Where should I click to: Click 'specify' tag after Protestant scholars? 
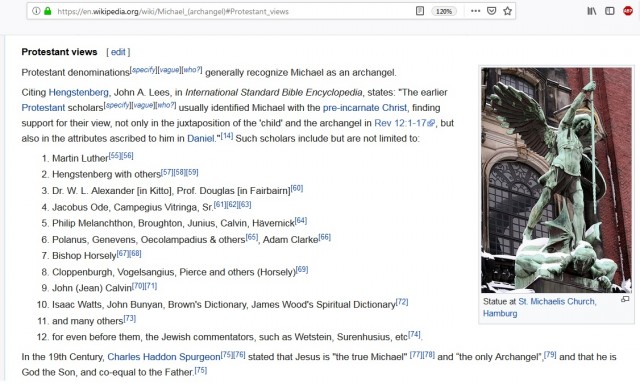click(x=117, y=105)
